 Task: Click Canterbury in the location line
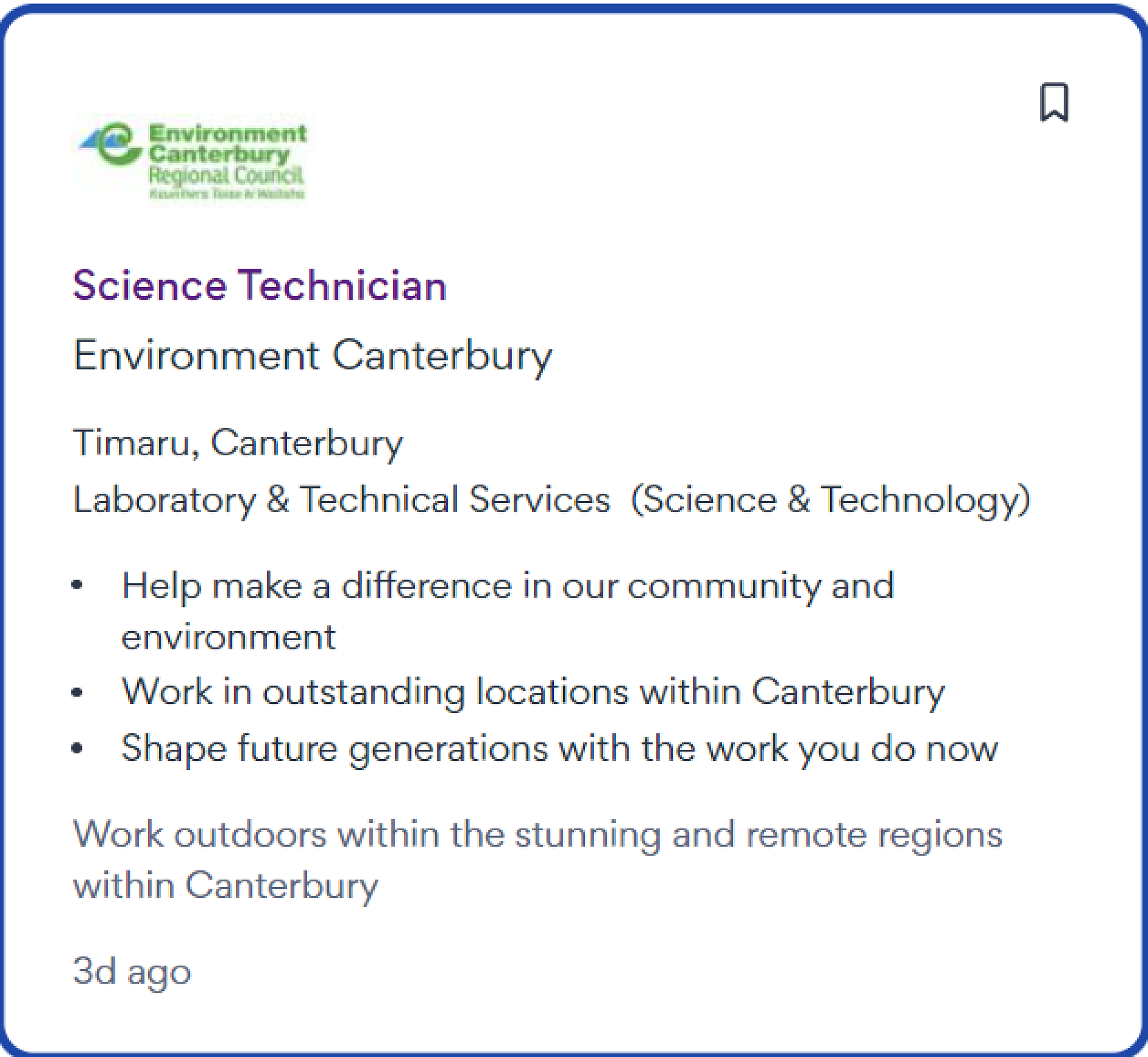307,443
